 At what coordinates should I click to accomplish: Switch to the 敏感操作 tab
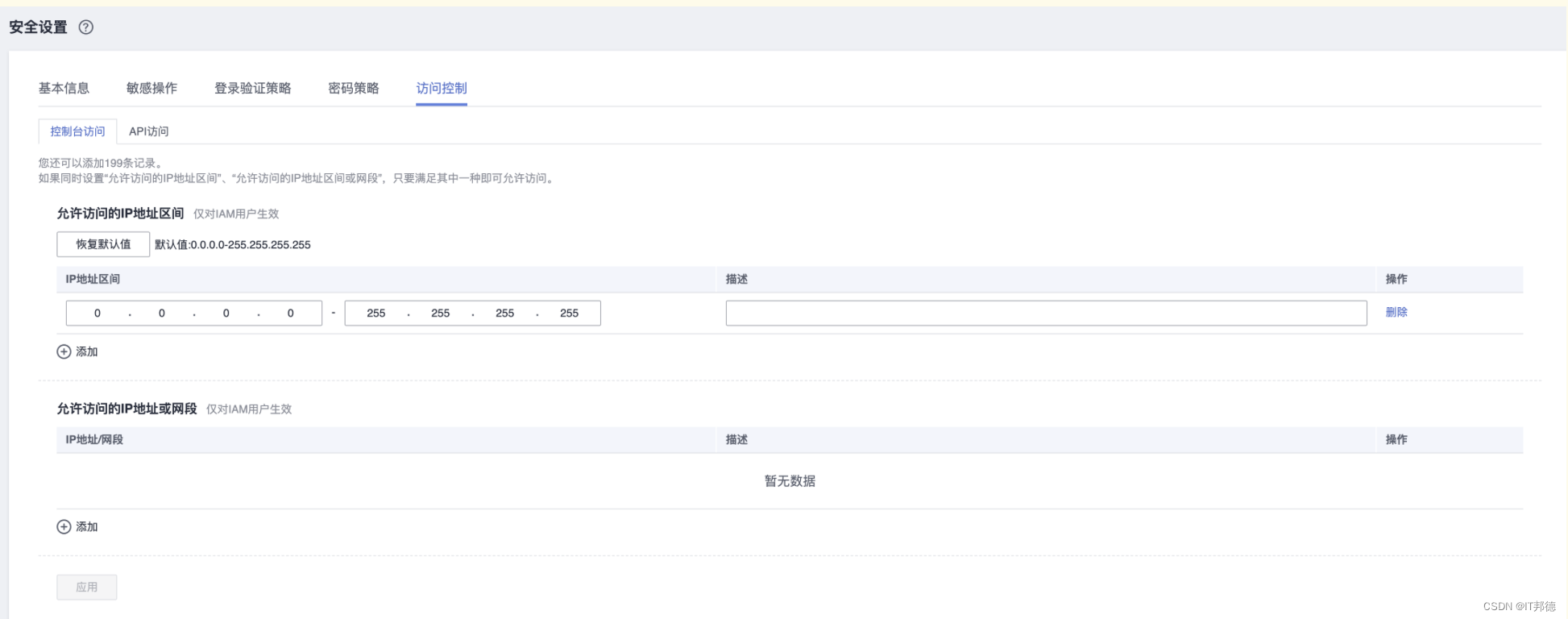151,88
